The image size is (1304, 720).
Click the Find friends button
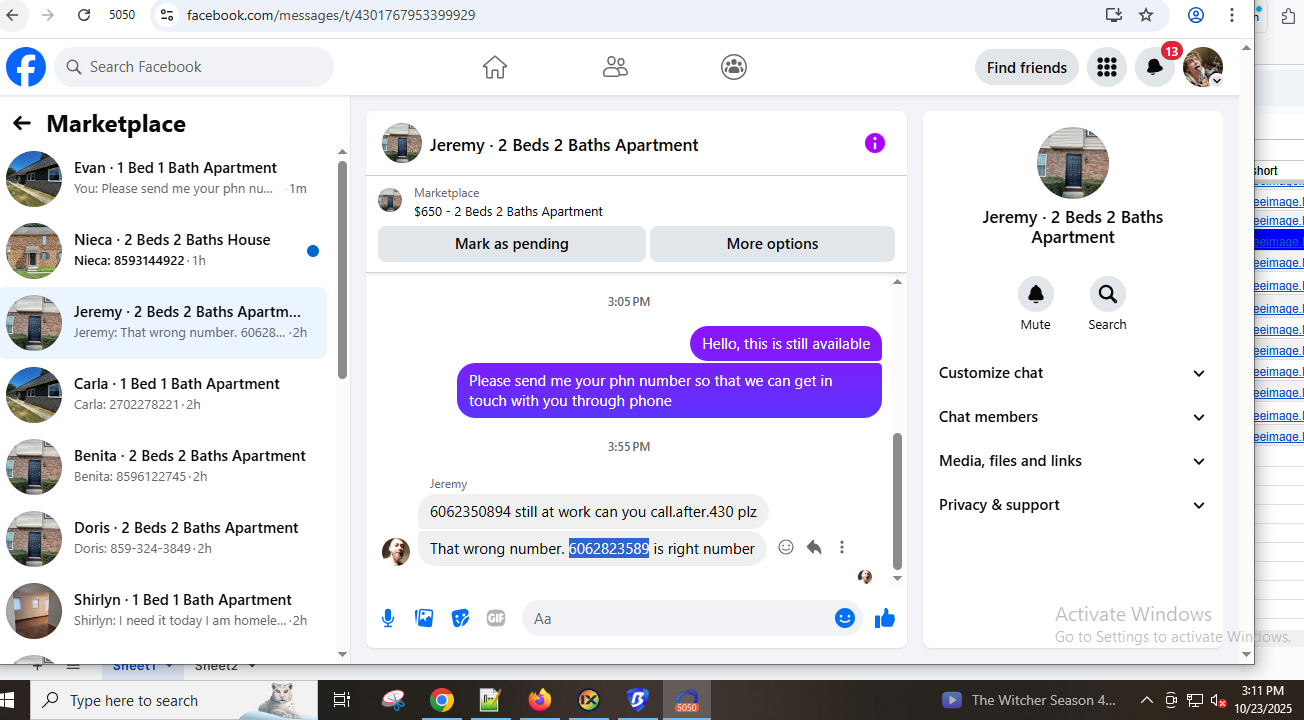coord(1027,67)
